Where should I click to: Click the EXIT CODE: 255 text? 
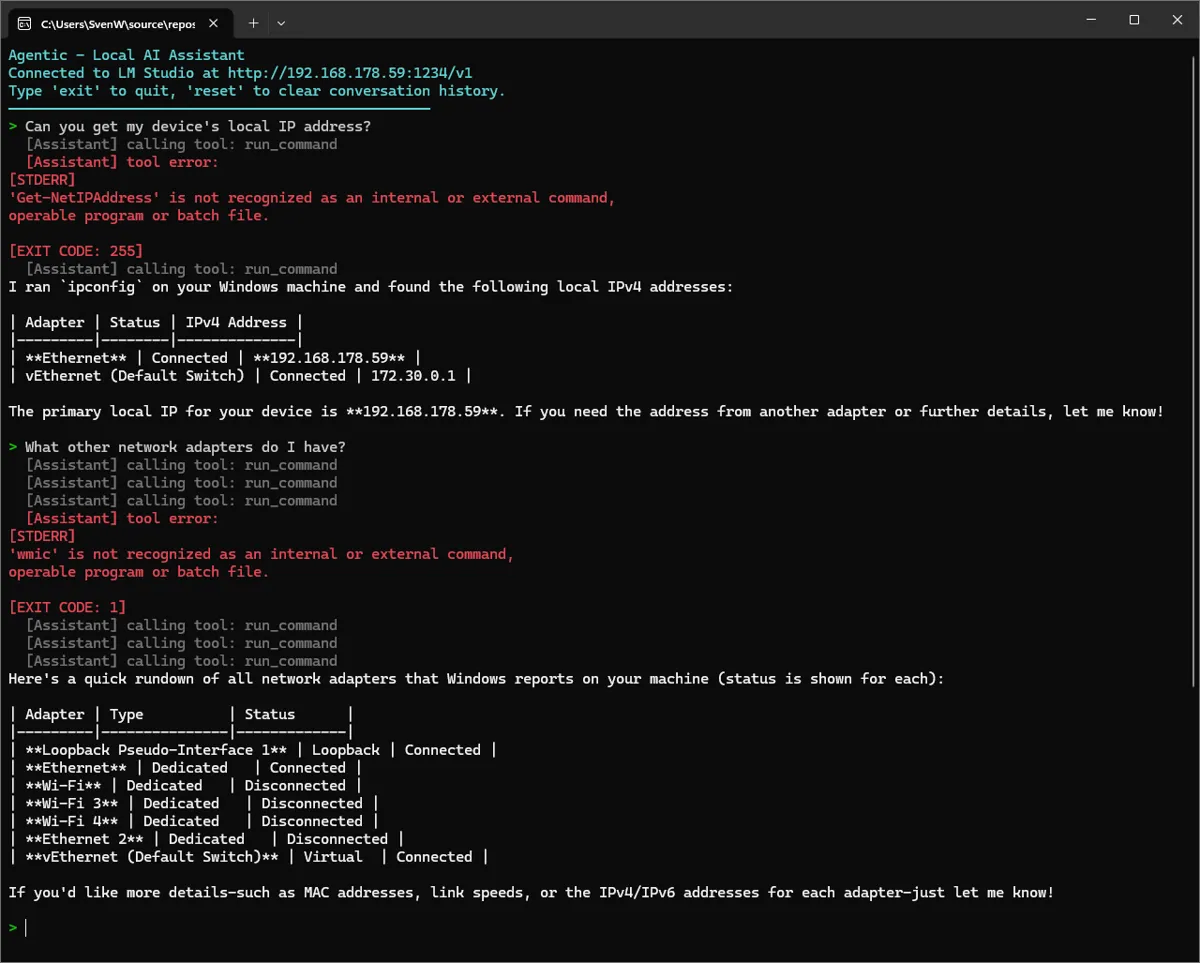coord(75,251)
